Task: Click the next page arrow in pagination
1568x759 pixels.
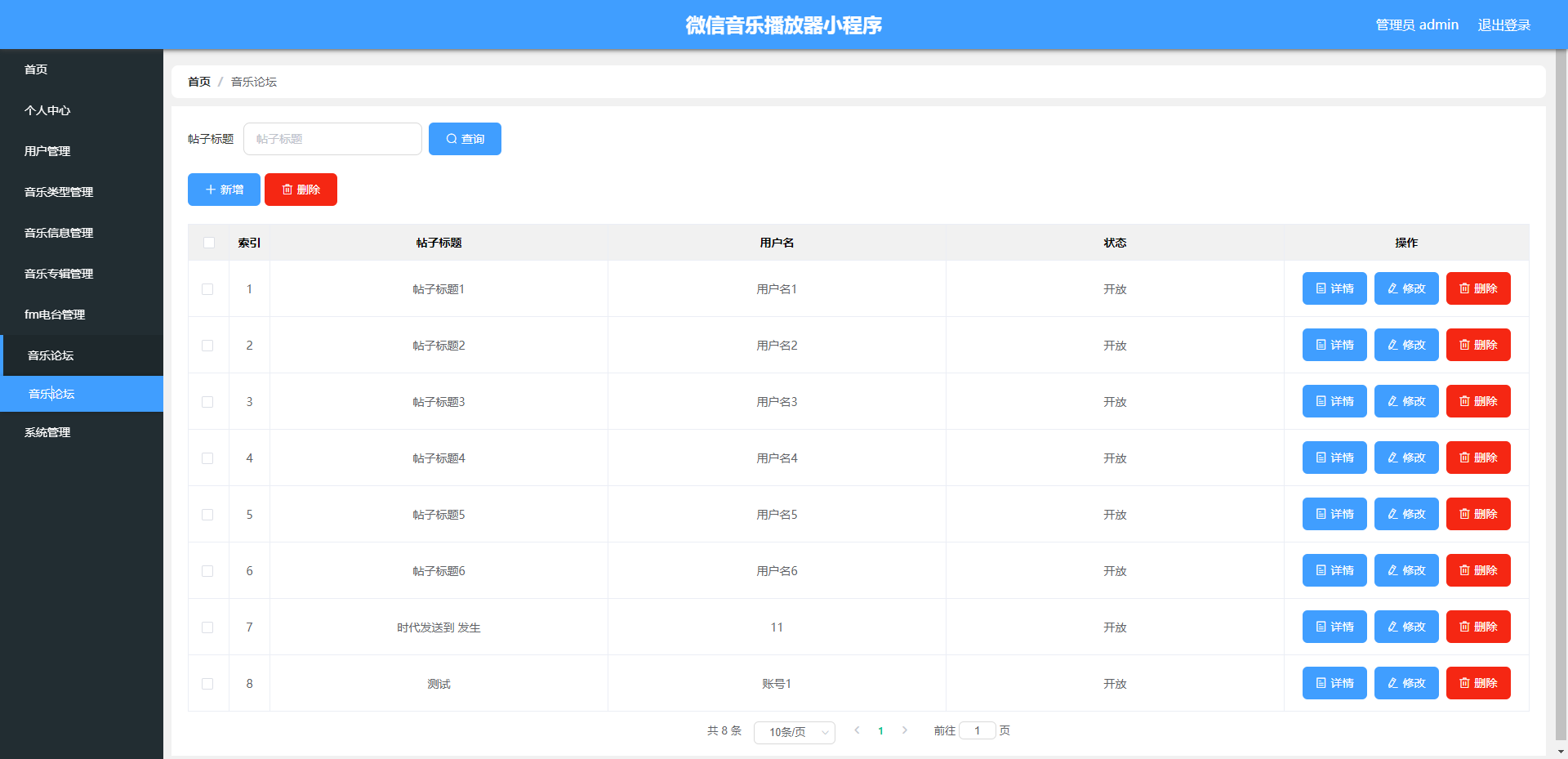Action: click(905, 731)
